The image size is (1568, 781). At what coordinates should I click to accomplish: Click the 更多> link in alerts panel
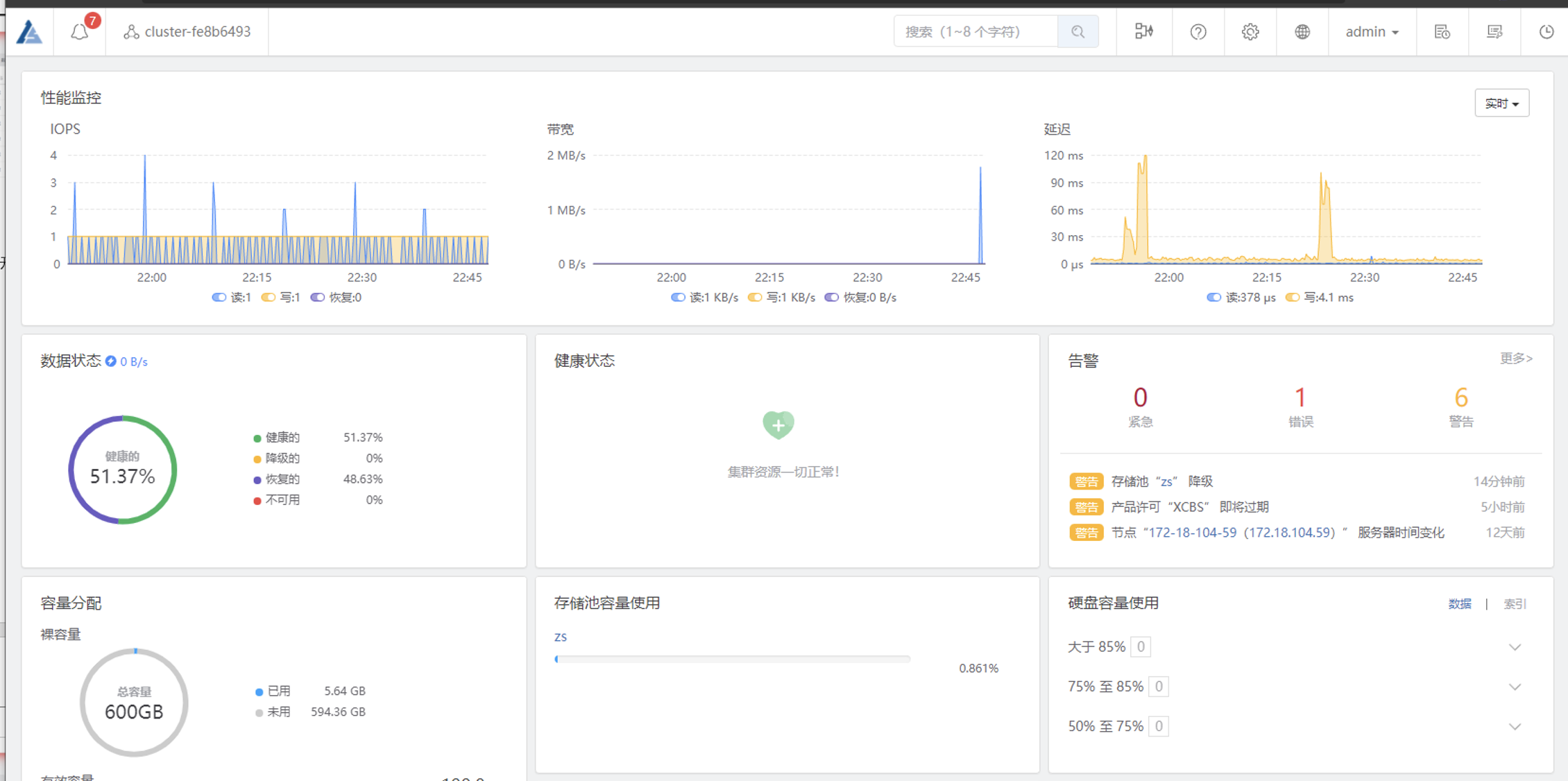click(1516, 359)
